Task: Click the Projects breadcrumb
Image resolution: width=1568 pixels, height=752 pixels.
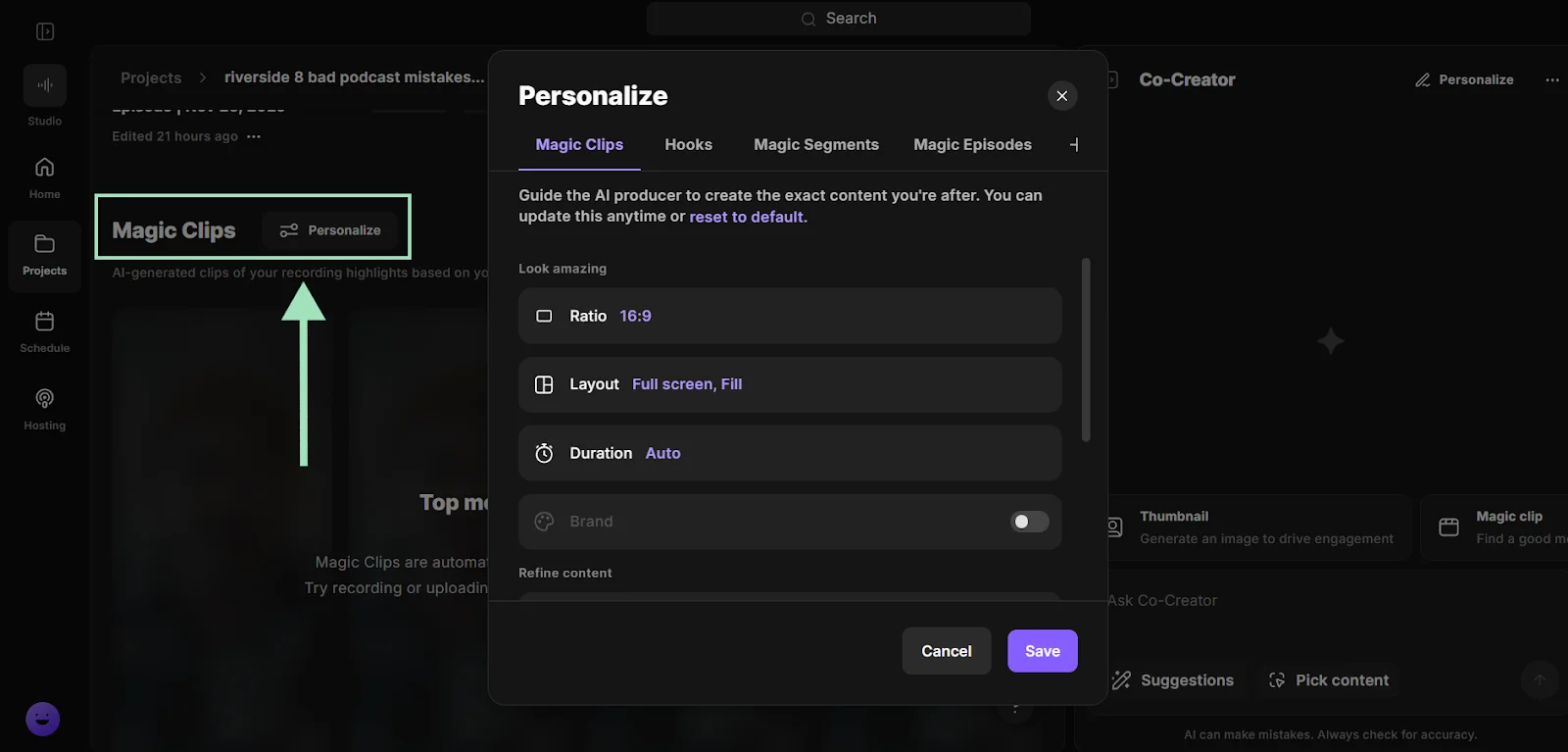Action: (151, 77)
